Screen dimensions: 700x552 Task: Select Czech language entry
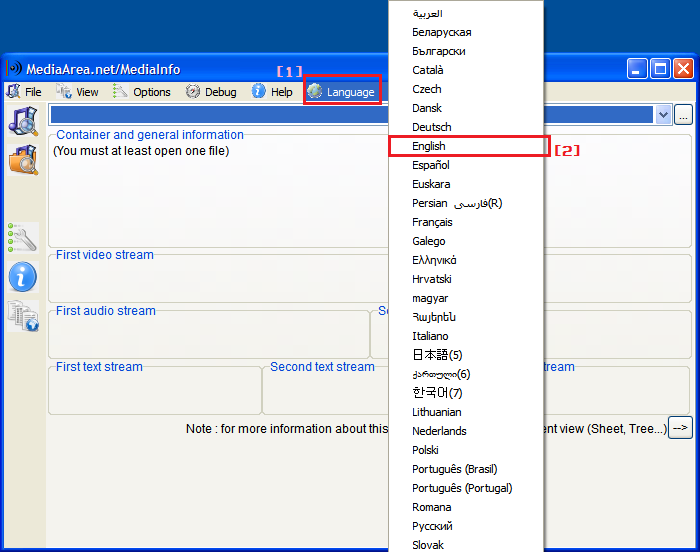(x=466, y=89)
